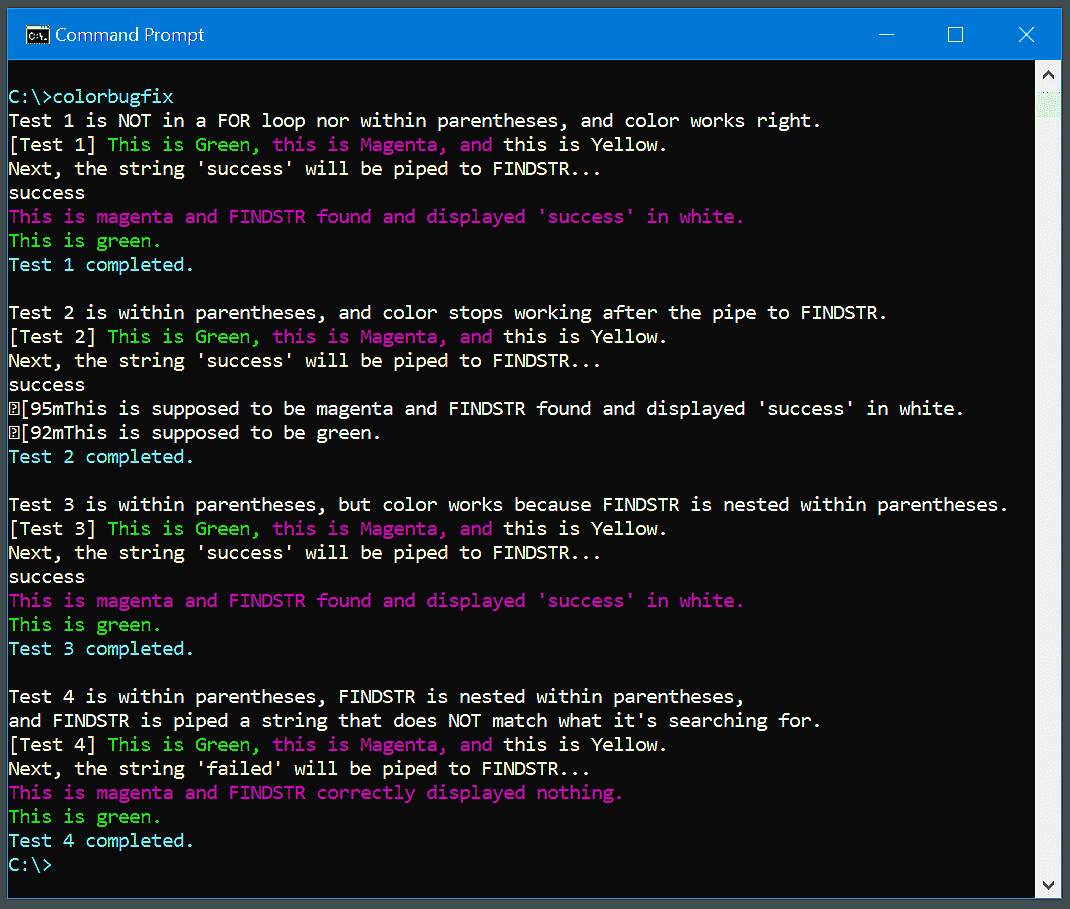This screenshot has height=909, width=1070.
Task: Click the scrollbar down arrow
Action: [x=1048, y=885]
